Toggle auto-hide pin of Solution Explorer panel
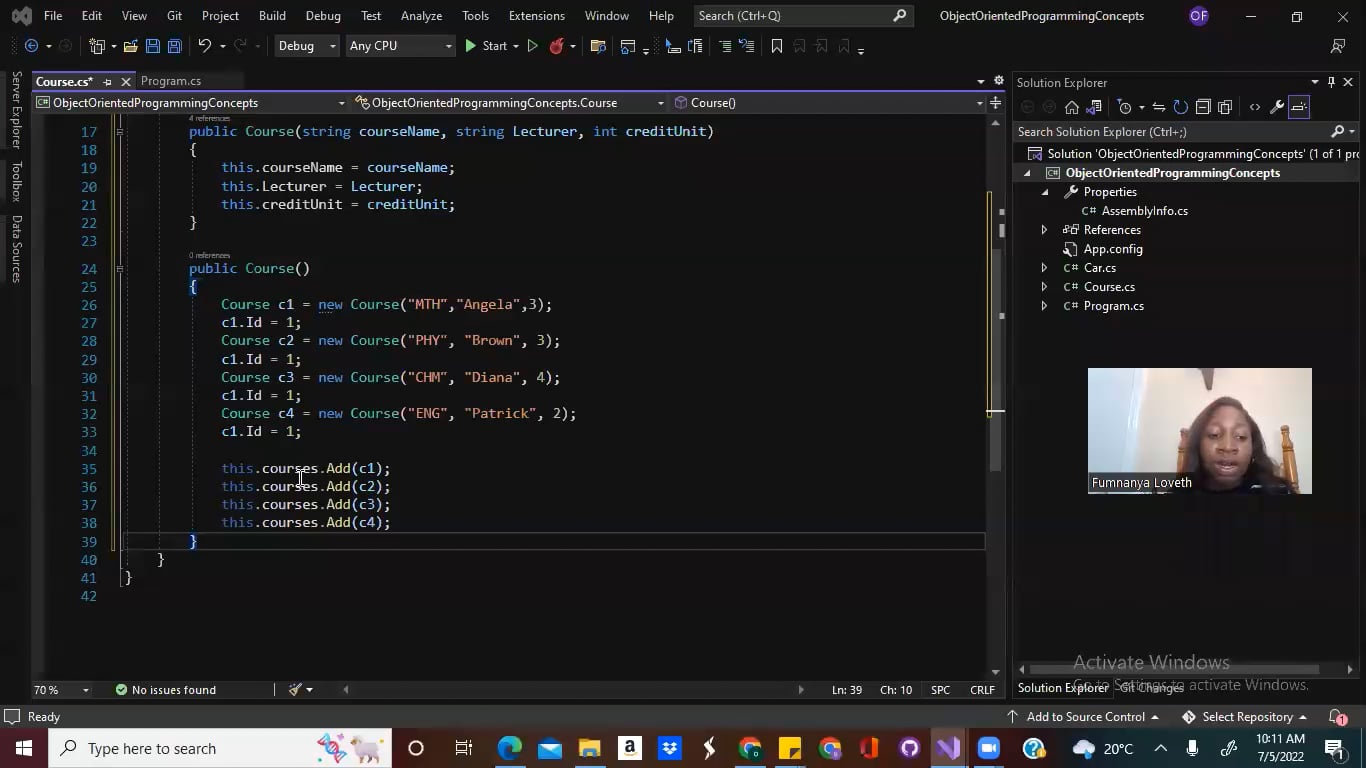This screenshot has width=1366, height=768. click(1331, 82)
